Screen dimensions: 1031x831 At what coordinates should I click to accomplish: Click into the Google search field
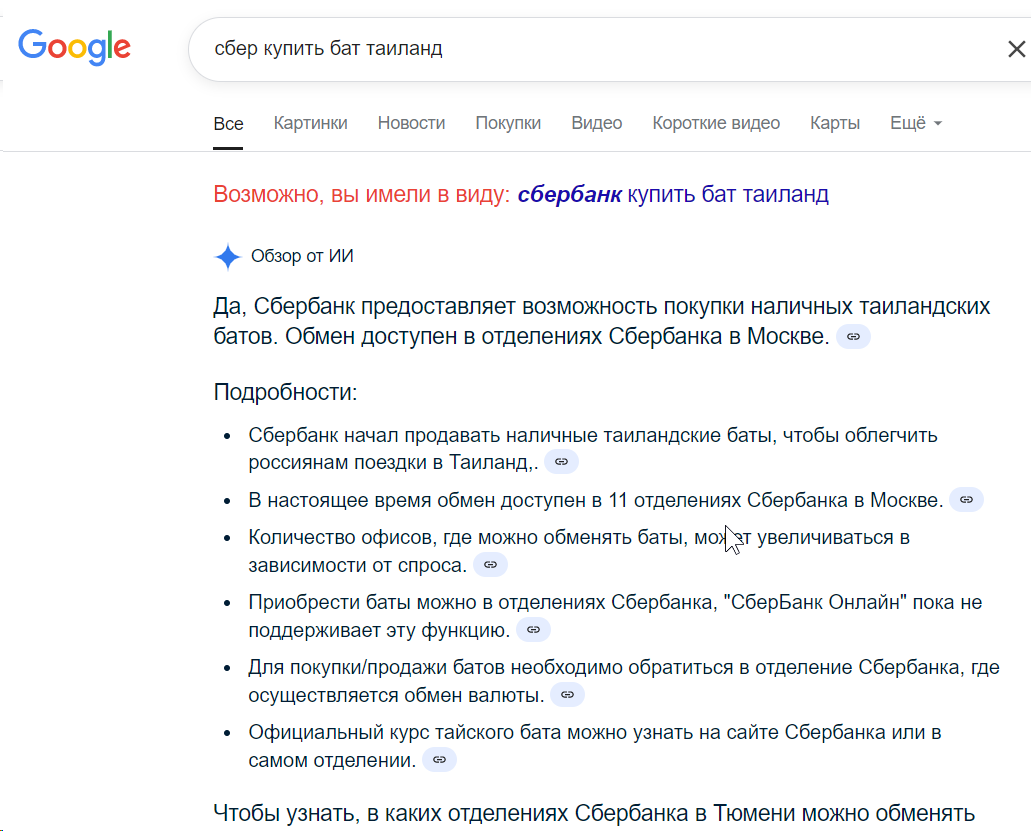(580, 49)
